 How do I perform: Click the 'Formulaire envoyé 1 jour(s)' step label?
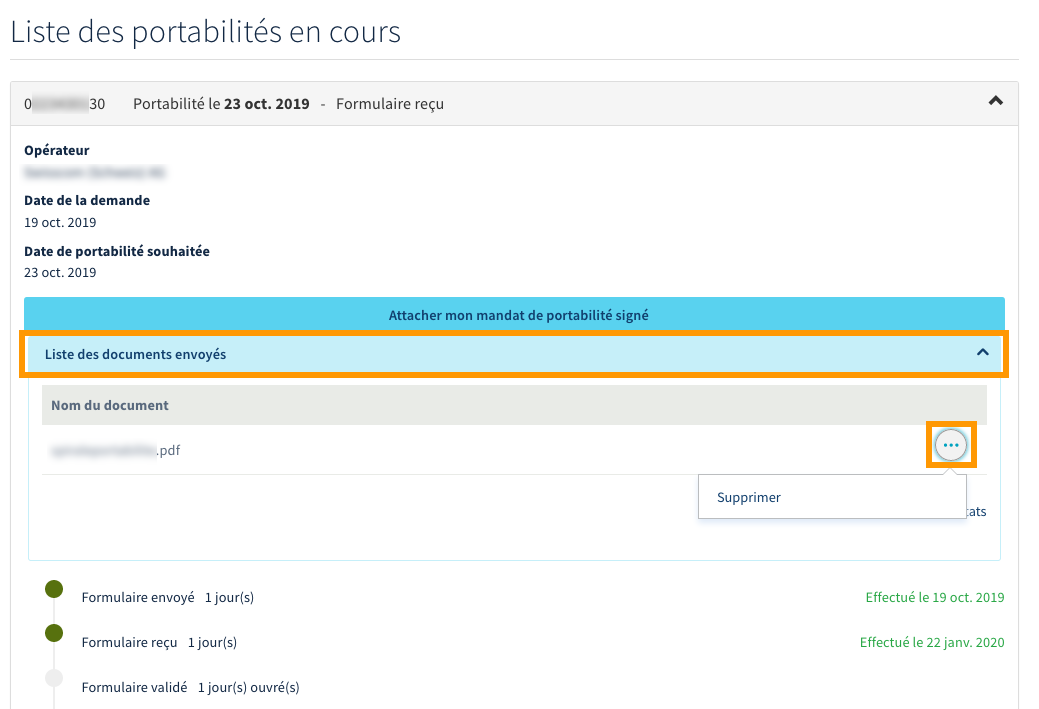click(x=167, y=598)
